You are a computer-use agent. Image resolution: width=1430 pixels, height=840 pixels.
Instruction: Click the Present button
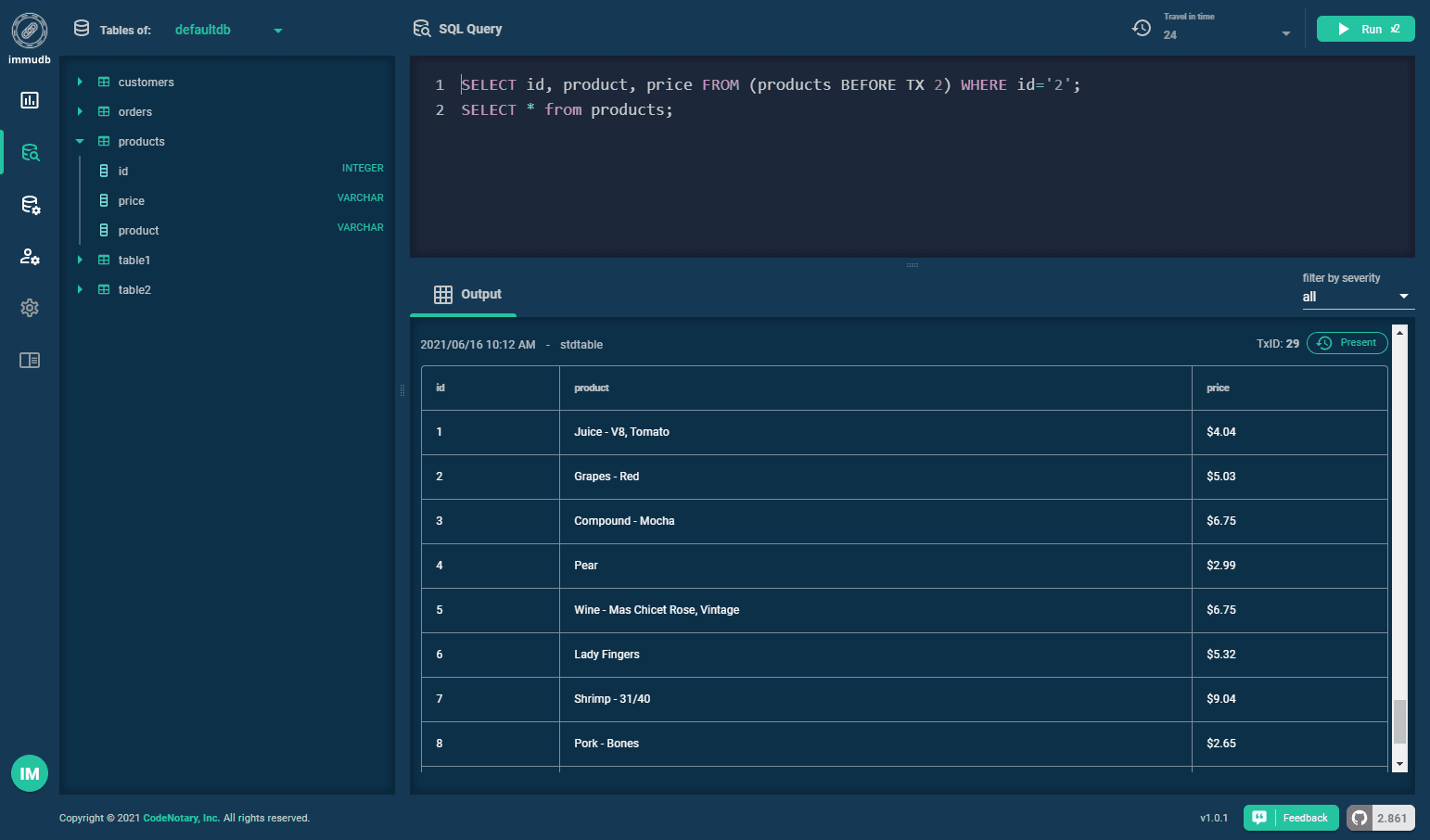(x=1347, y=342)
